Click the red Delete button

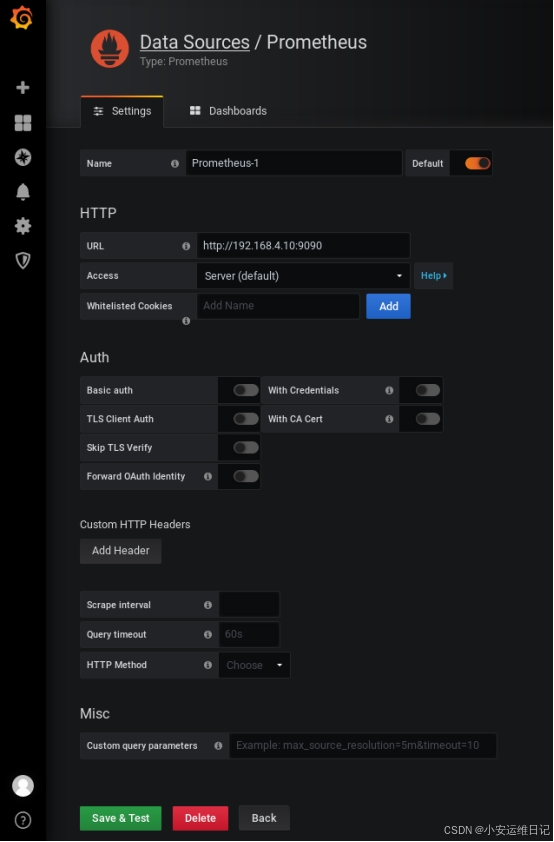[x=200, y=818]
